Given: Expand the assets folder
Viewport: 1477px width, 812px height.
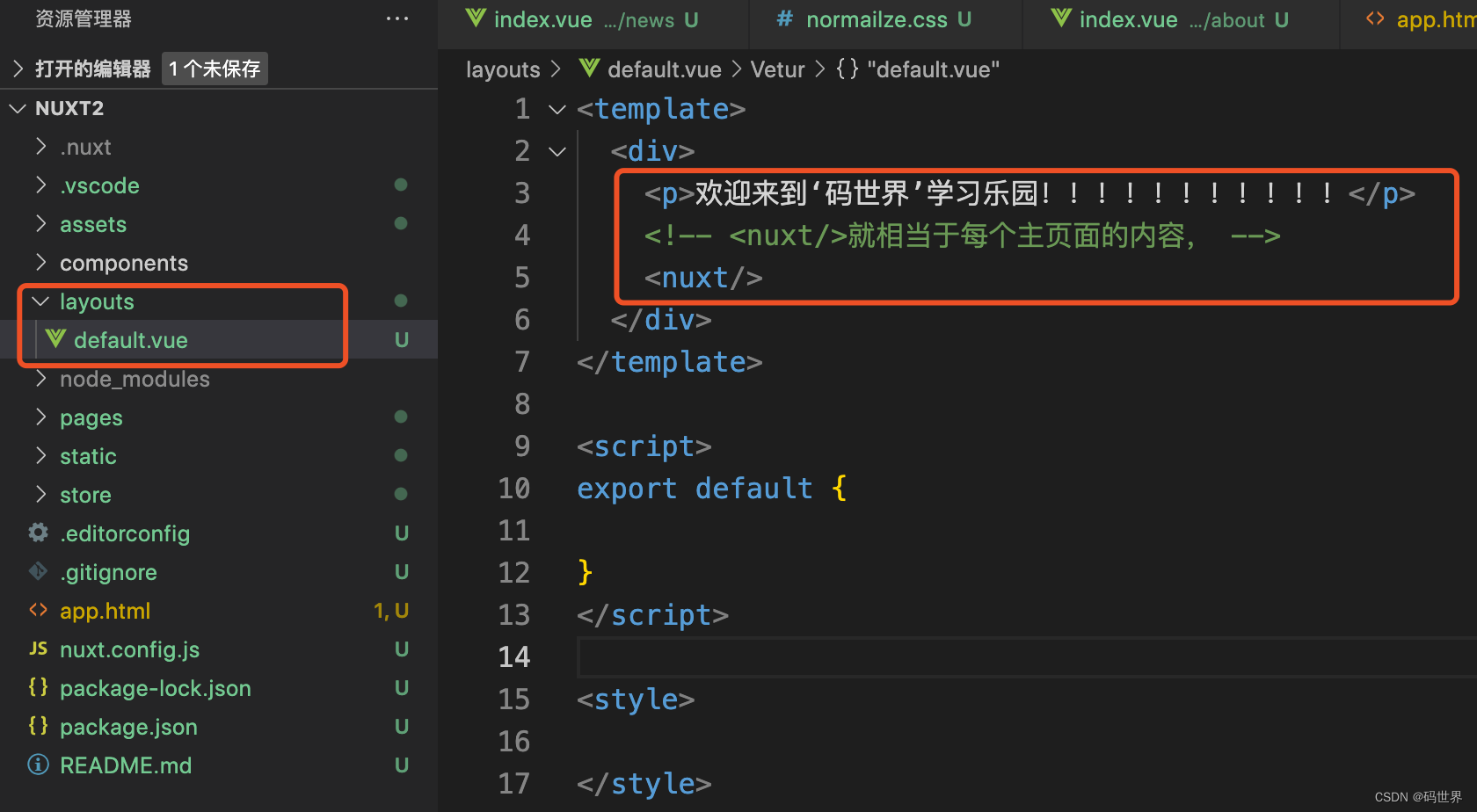Looking at the screenshot, I should pyautogui.click(x=40, y=223).
